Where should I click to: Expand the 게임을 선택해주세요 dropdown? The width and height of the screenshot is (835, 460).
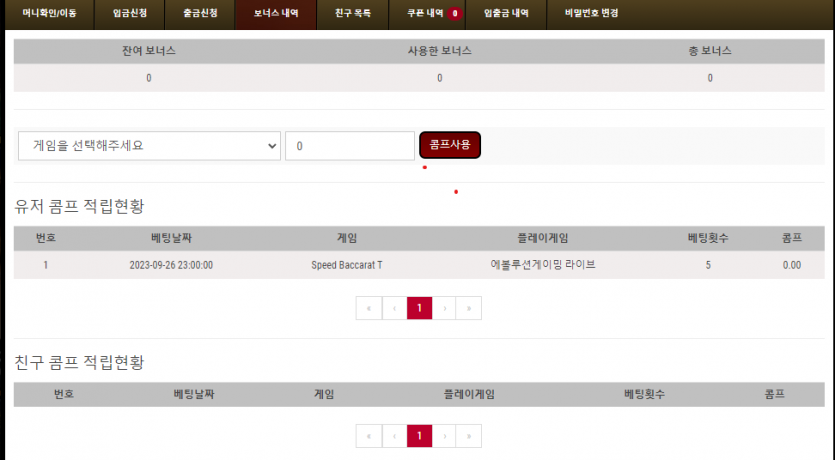pos(149,146)
